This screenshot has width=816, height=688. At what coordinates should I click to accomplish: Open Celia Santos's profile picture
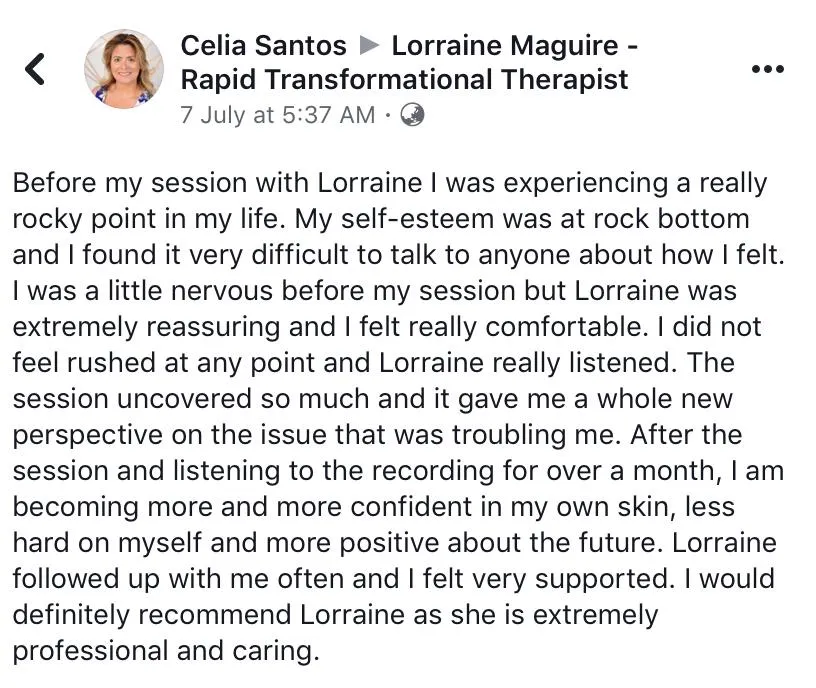click(x=124, y=69)
